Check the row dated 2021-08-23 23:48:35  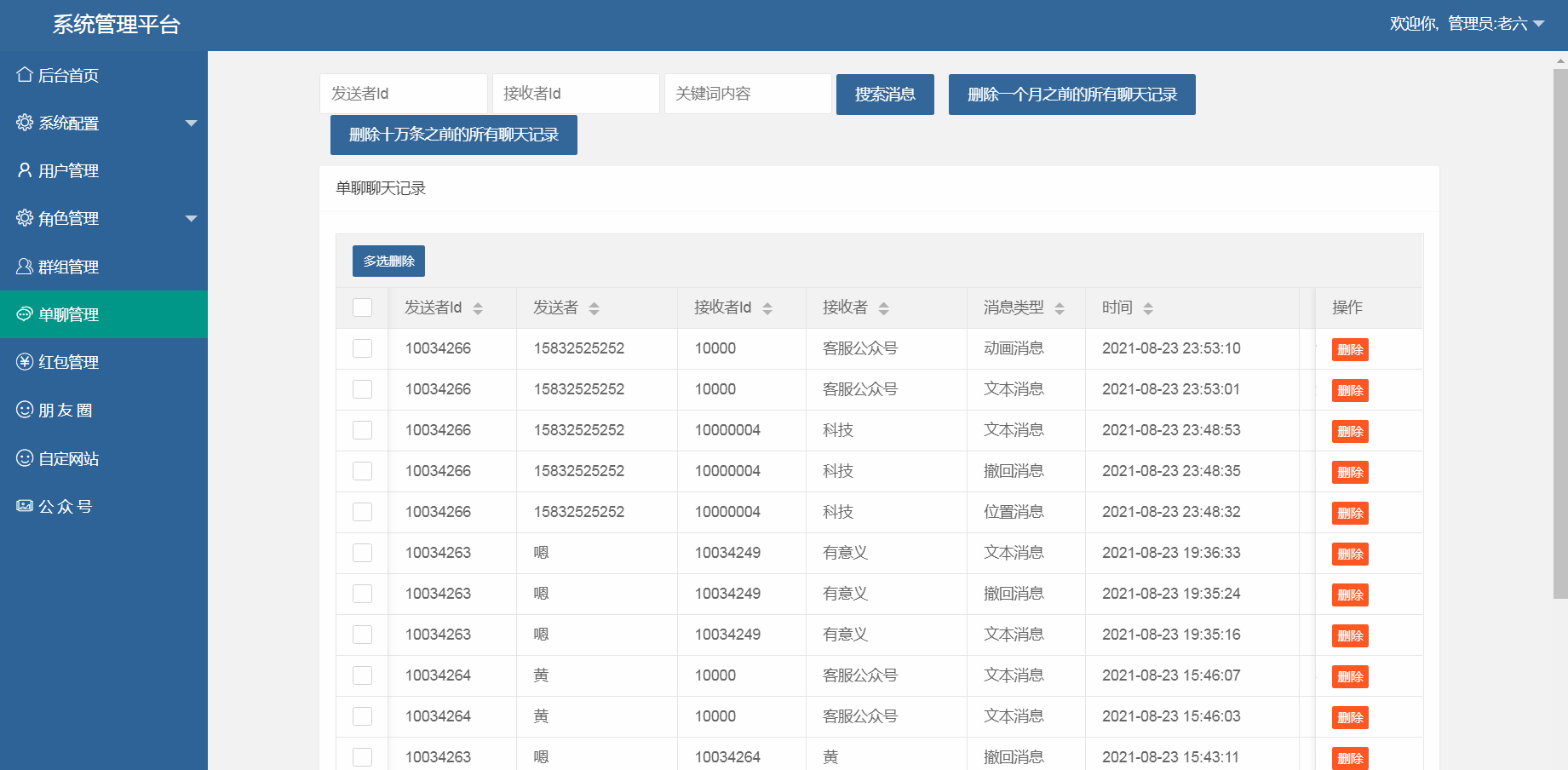point(363,471)
